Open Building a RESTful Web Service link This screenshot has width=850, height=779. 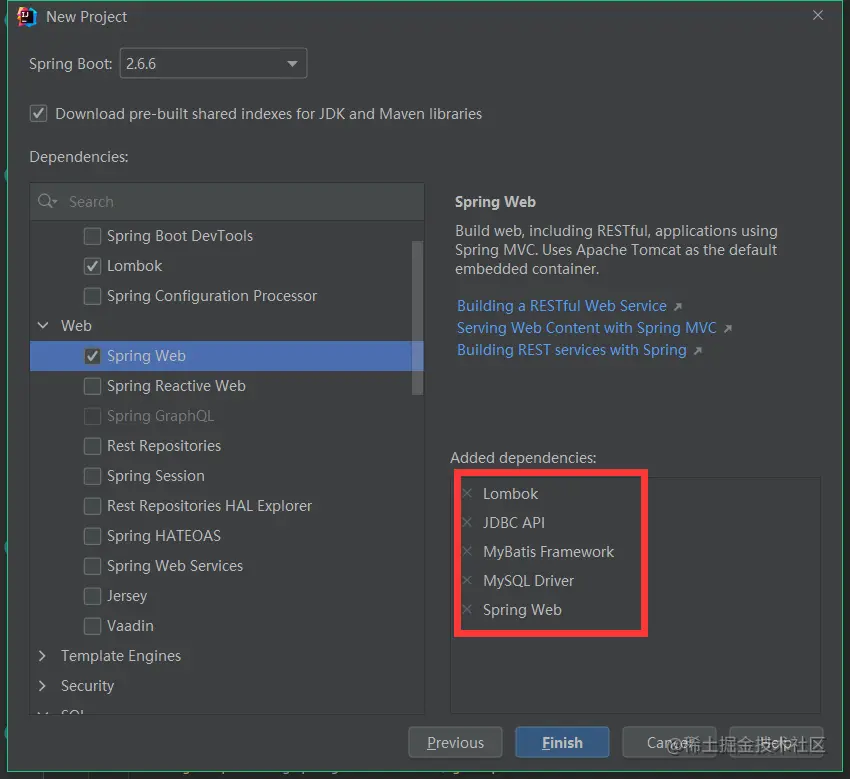click(562, 306)
